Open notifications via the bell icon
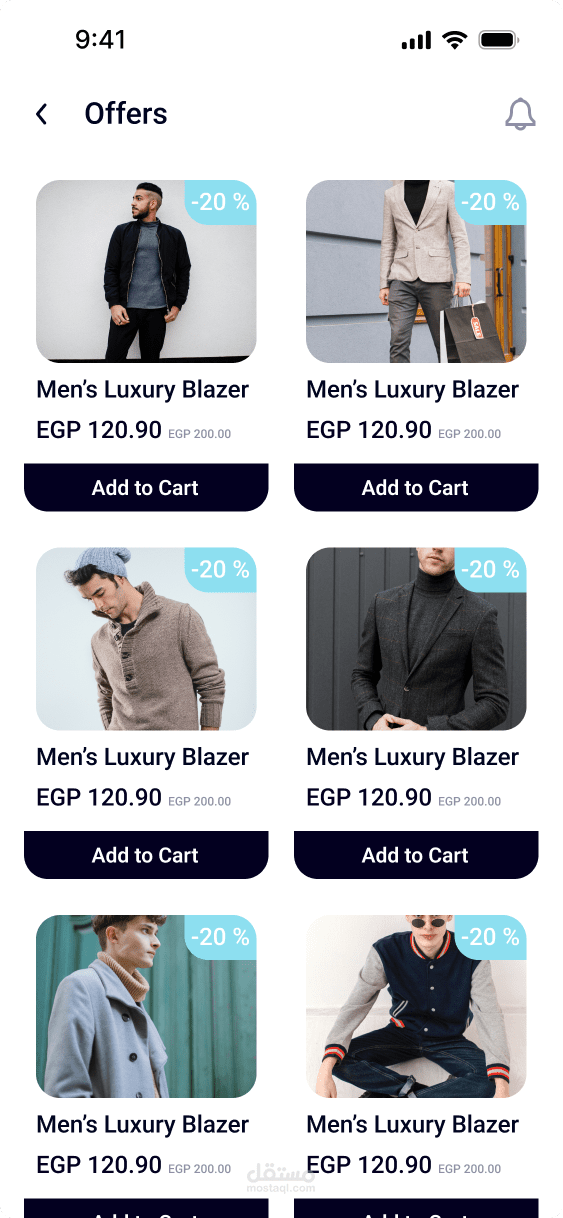Viewport: 563px width, 1218px height. (520, 114)
